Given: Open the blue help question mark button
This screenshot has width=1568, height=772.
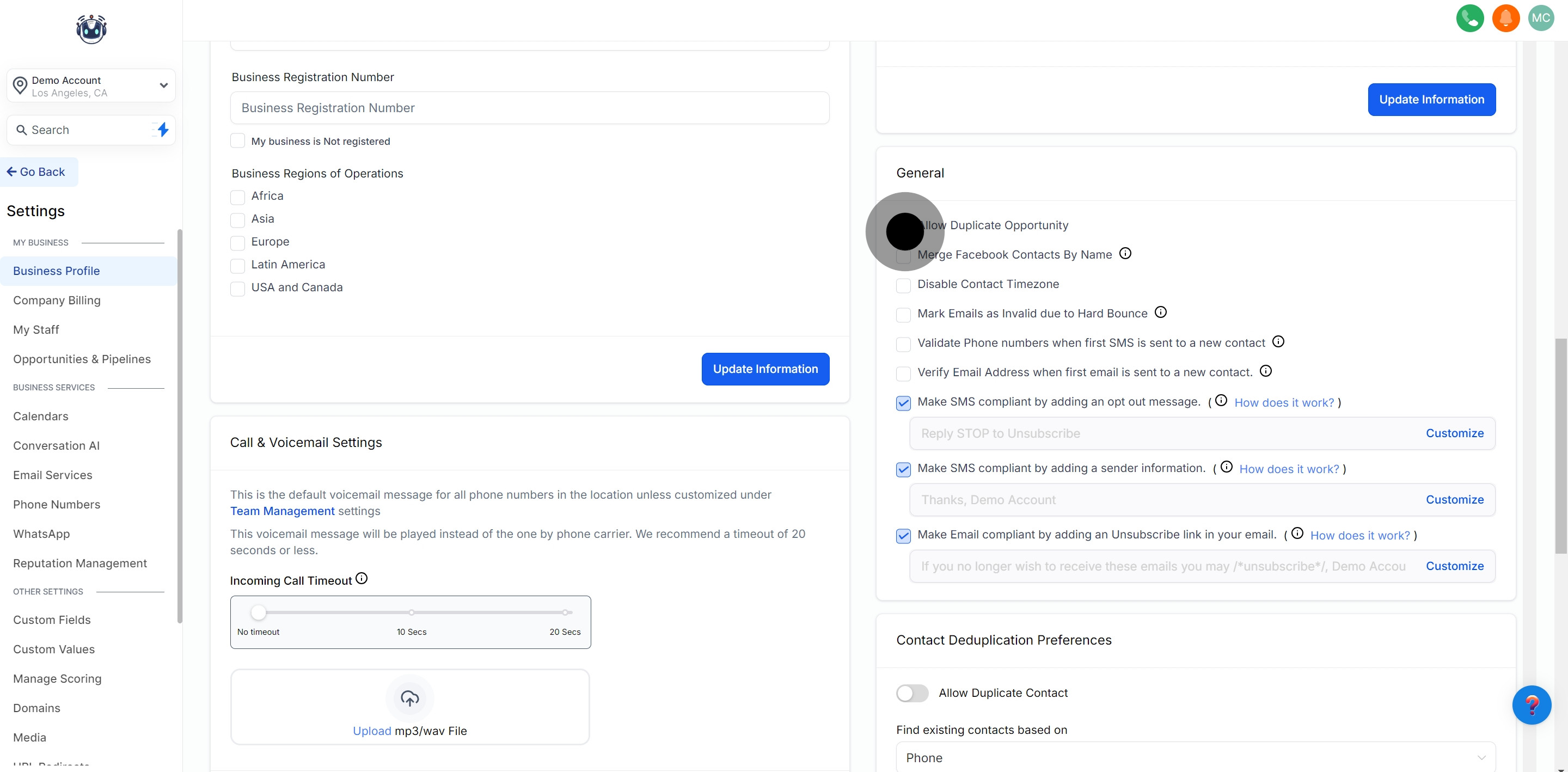Looking at the screenshot, I should [x=1532, y=705].
